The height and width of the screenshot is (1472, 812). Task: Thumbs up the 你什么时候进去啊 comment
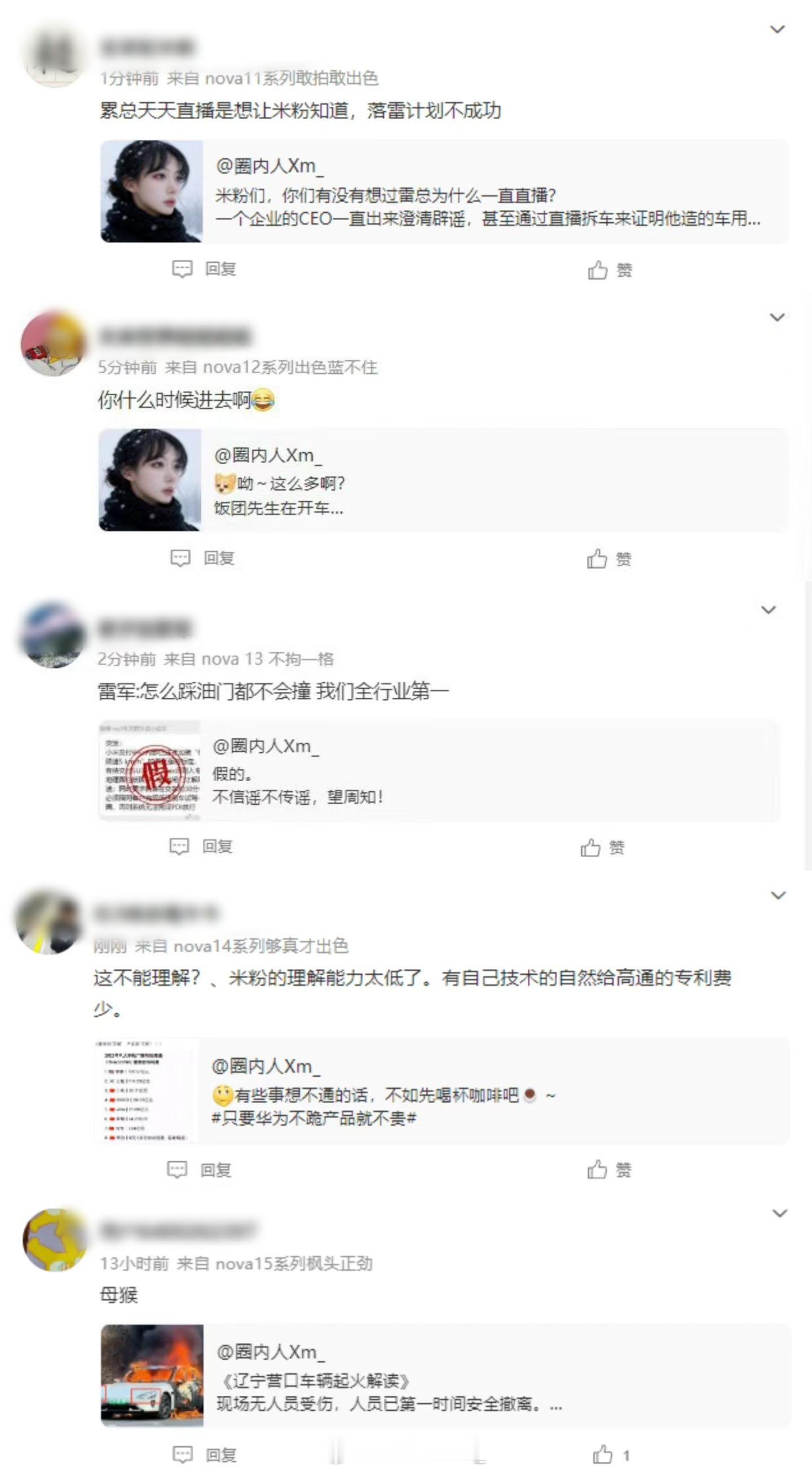pyautogui.click(x=609, y=559)
